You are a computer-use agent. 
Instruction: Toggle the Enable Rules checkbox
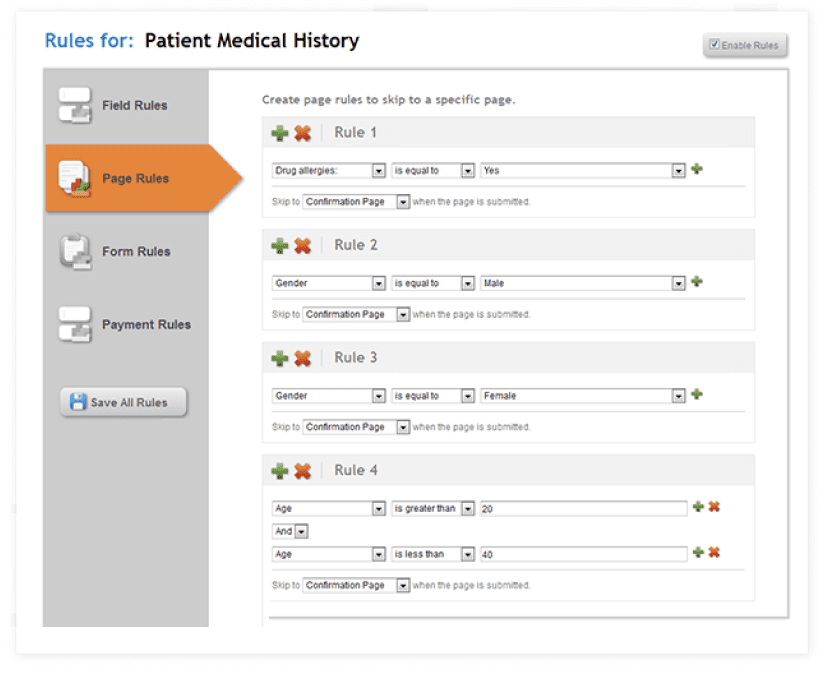(714, 44)
